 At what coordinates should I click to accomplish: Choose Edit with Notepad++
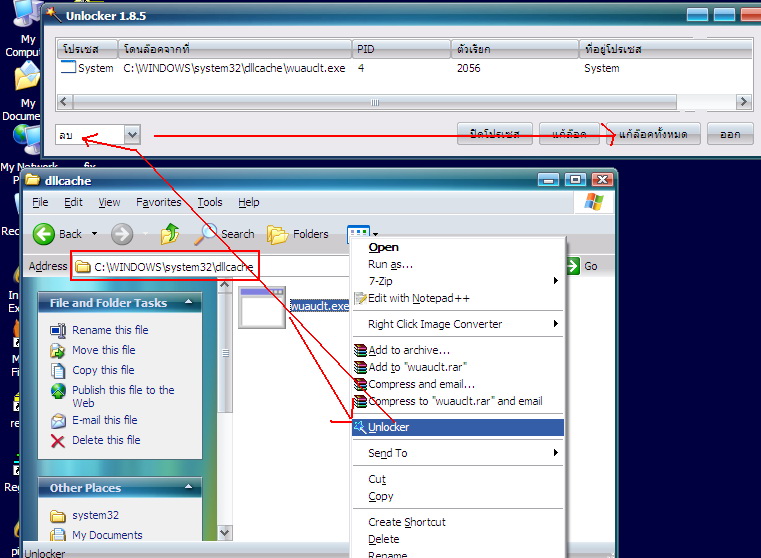click(x=458, y=298)
